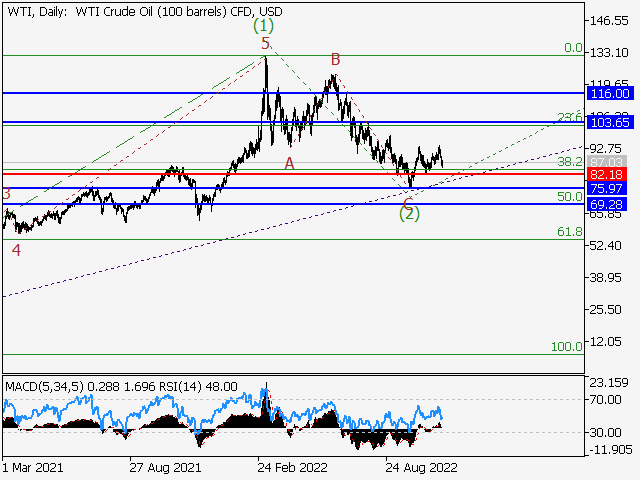Click the red wave A label
This screenshot has width=640, height=480.
click(x=289, y=164)
